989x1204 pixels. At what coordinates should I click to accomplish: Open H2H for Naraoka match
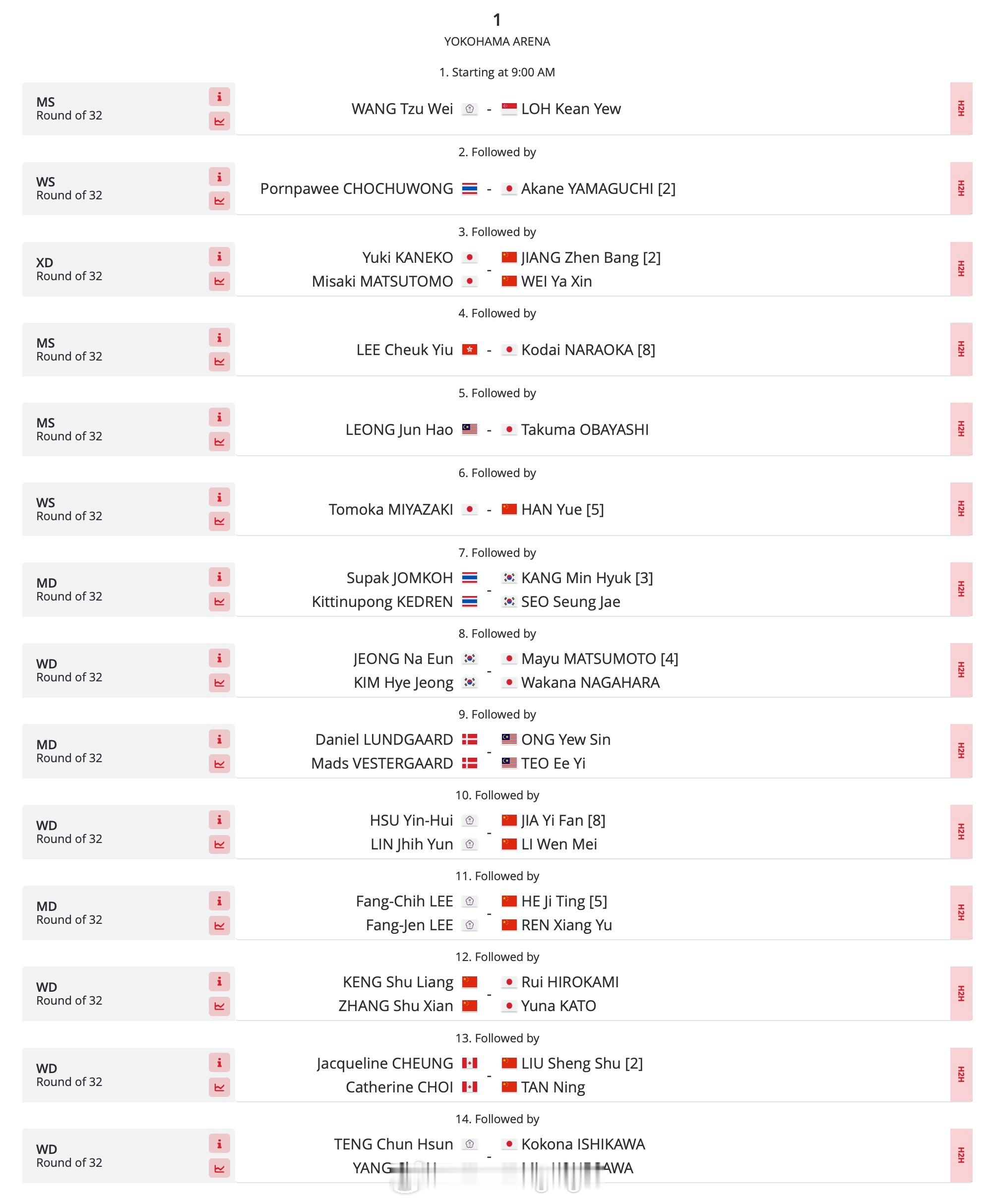click(x=961, y=349)
